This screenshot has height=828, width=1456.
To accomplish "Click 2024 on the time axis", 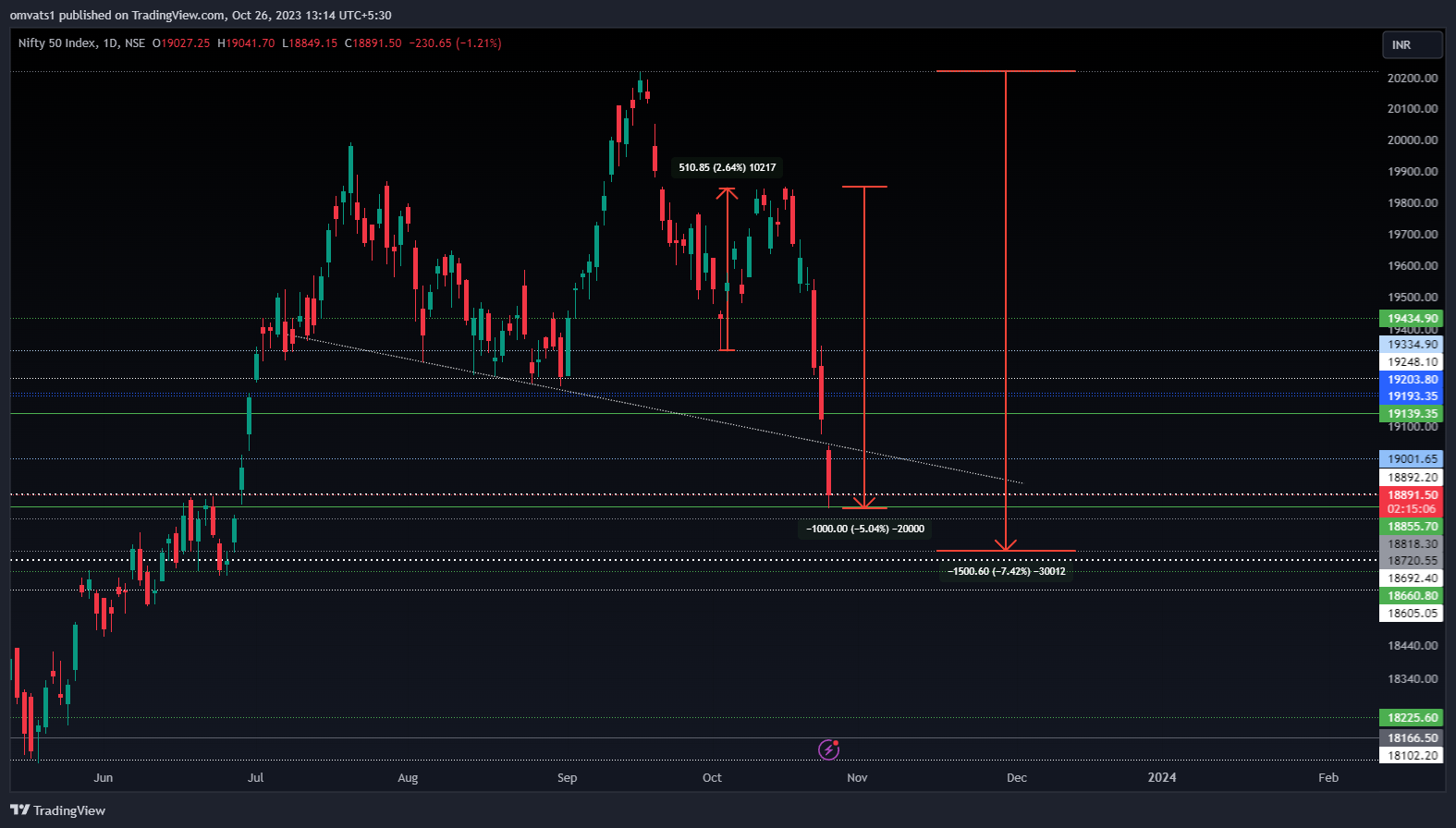I will click(1162, 778).
